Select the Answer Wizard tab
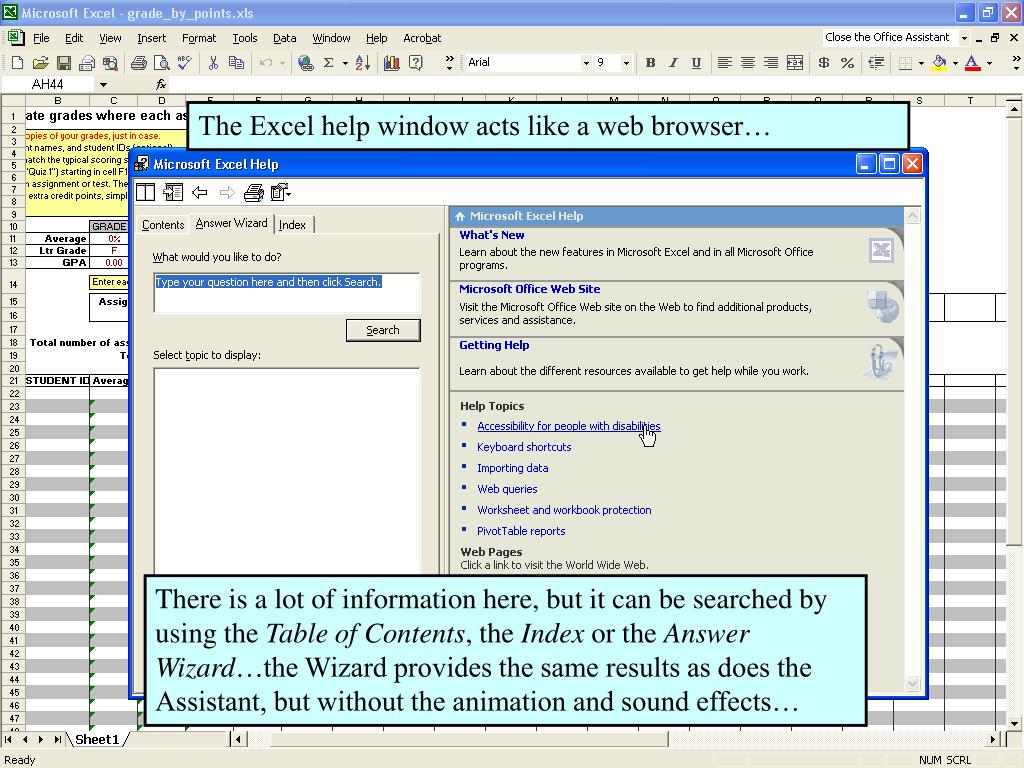The width and height of the screenshot is (1024, 768). pos(231,223)
